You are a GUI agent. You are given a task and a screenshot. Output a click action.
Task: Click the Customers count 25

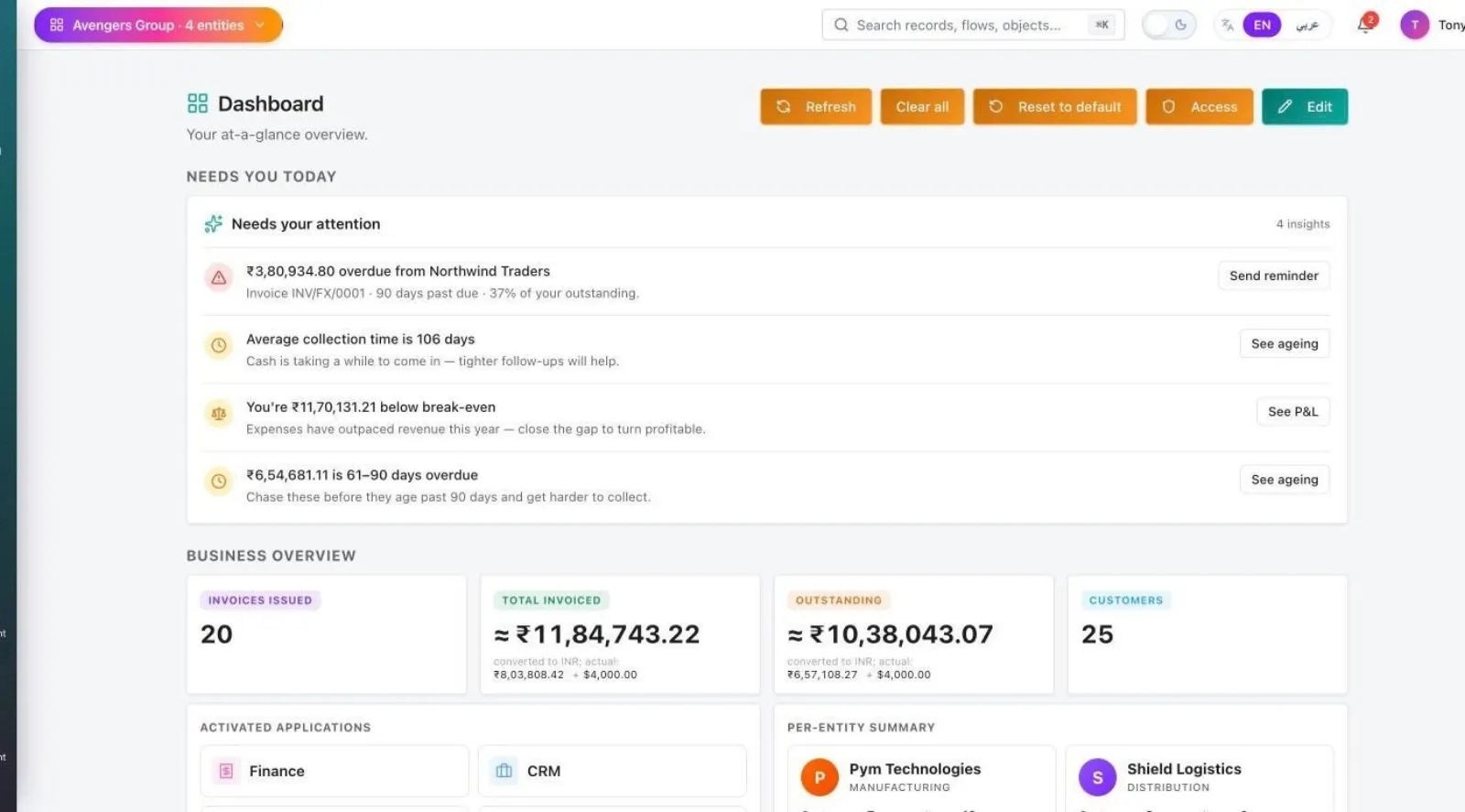coord(1097,634)
